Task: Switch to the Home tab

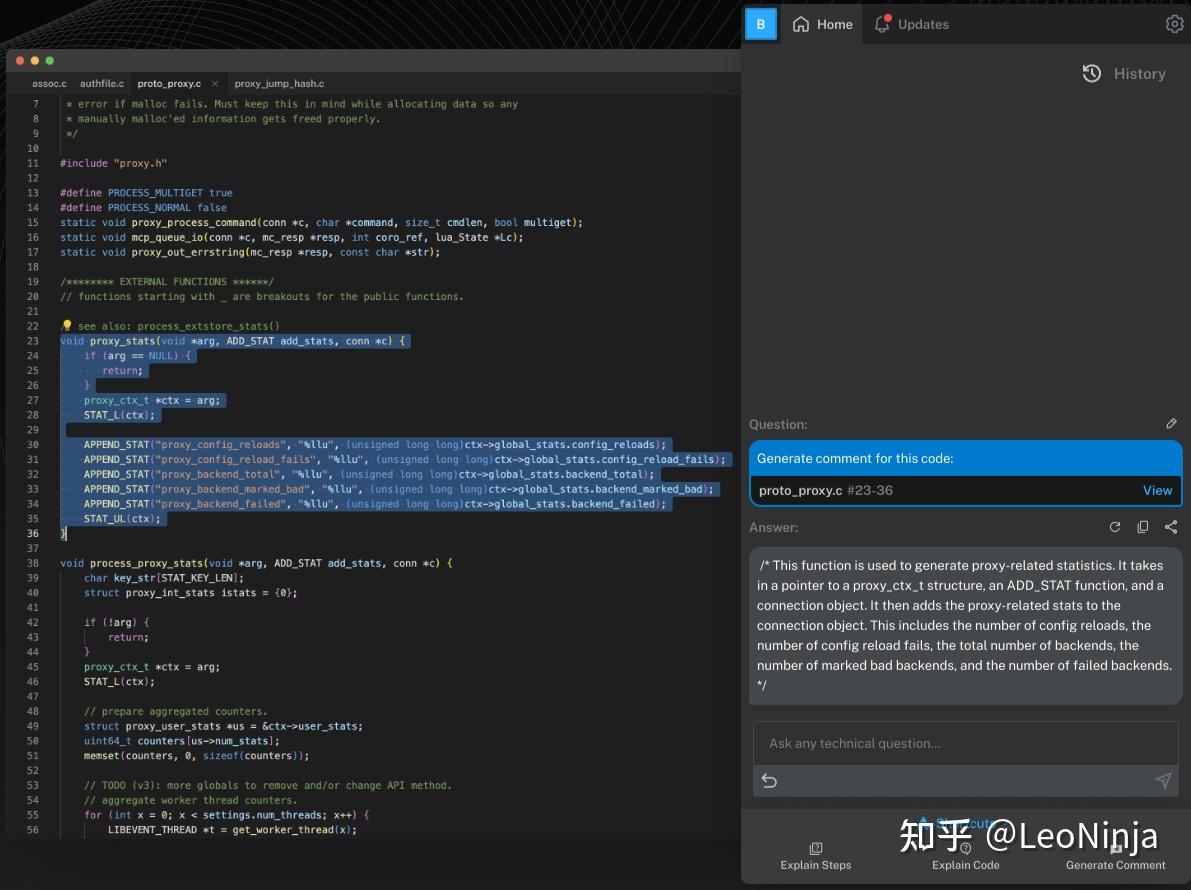Action: (x=823, y=24)
